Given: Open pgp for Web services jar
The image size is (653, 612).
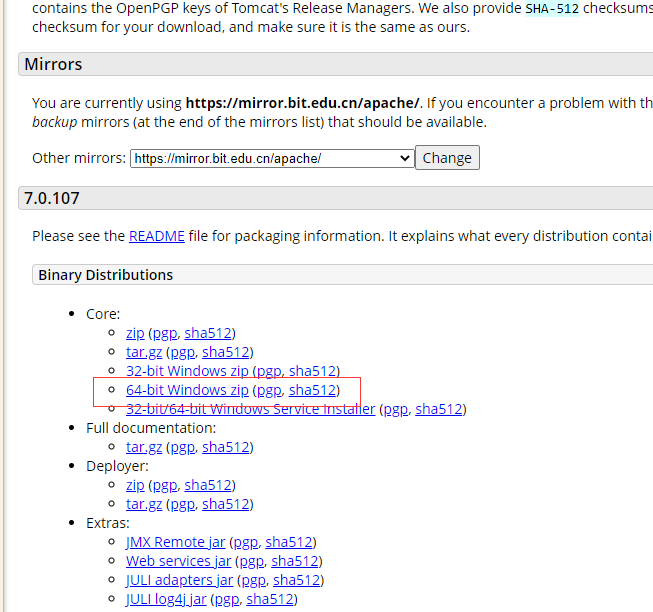Looking at the screenshot, I should pos(252,561).
